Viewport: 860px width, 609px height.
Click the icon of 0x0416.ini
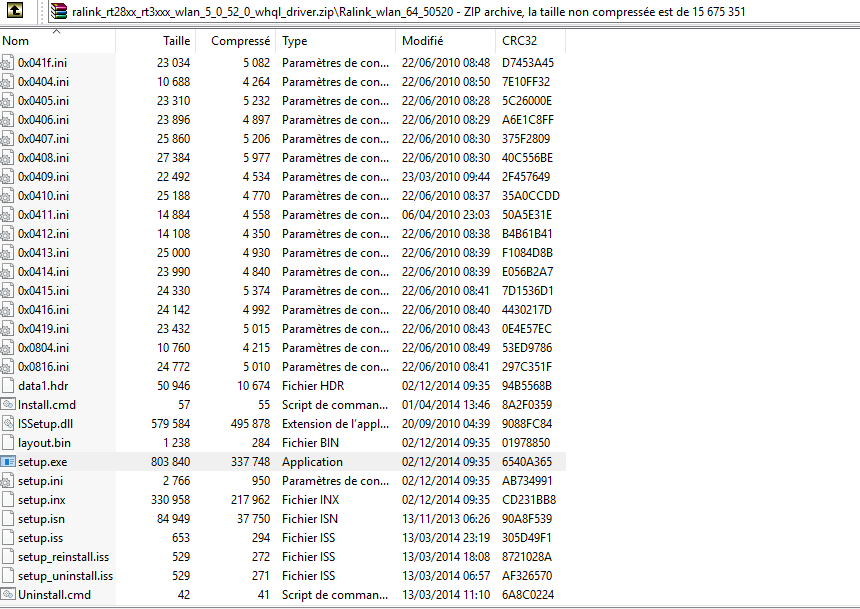point(7,310)
